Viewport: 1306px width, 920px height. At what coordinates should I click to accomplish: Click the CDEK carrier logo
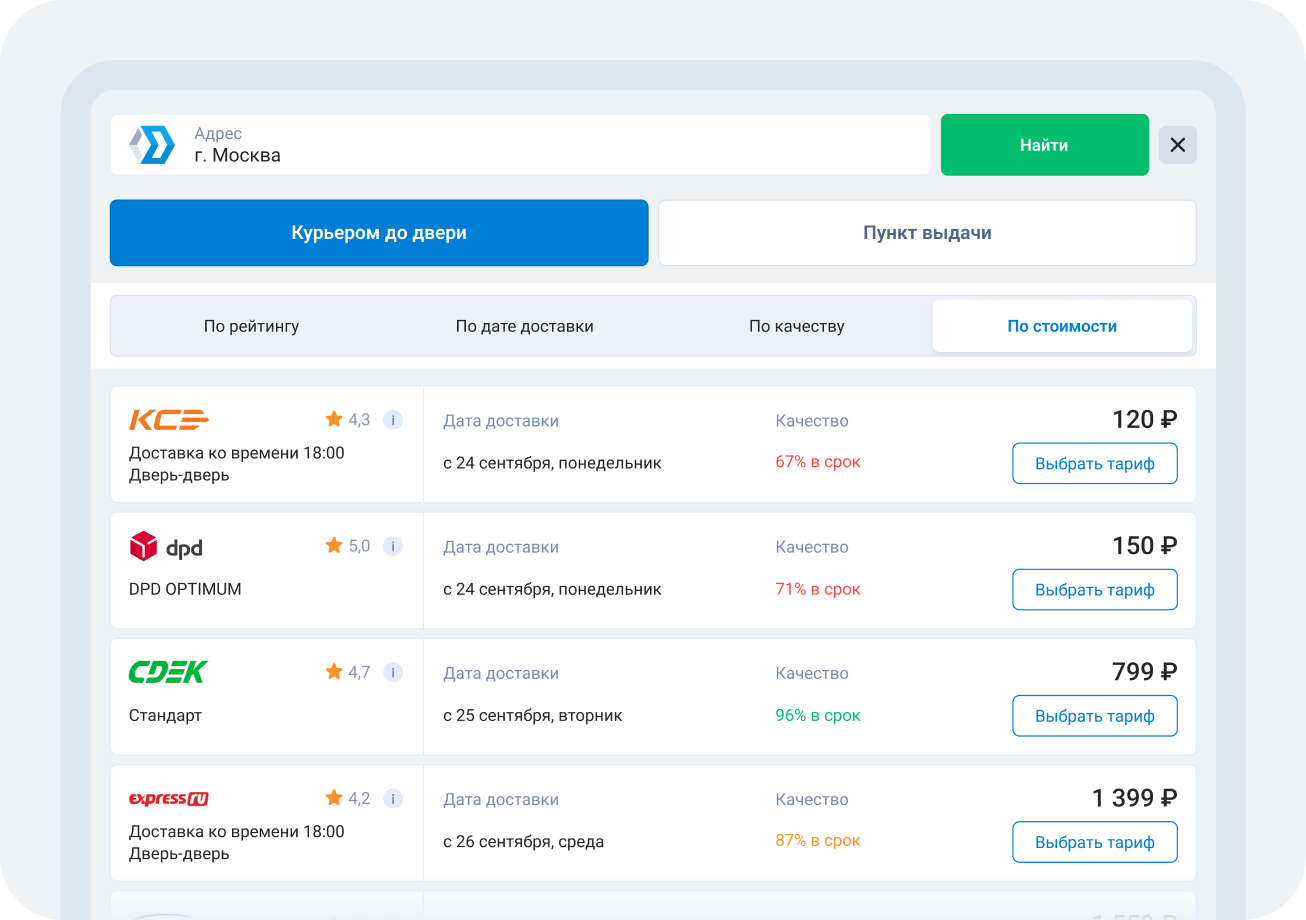click(168, 672)
